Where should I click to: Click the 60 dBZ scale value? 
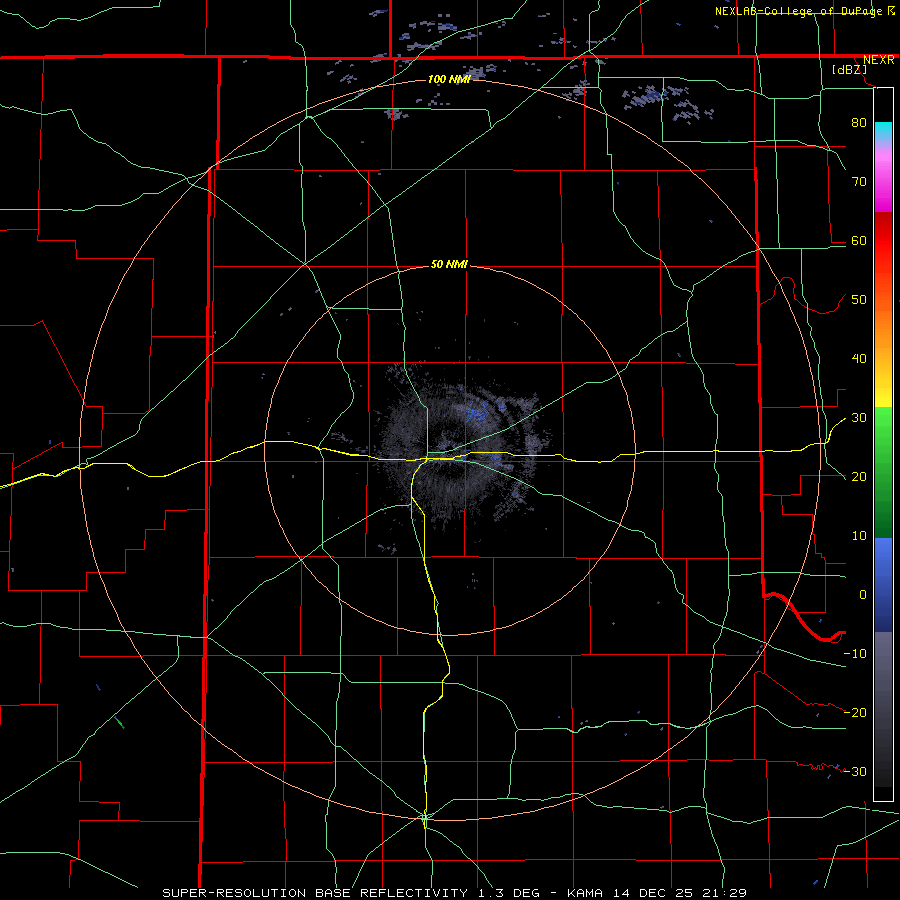(859, 240)
